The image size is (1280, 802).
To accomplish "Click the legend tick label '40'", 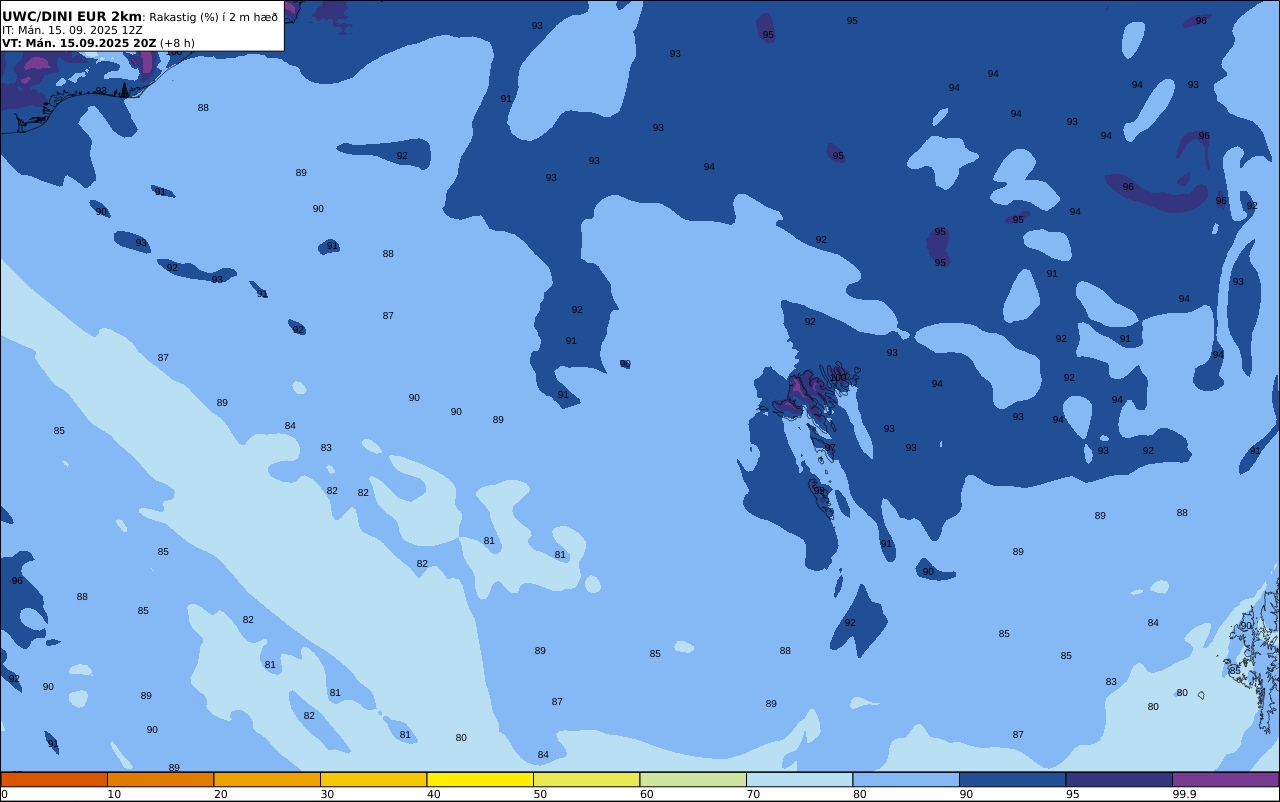I will pyautogui.click(x=433, y=794).
